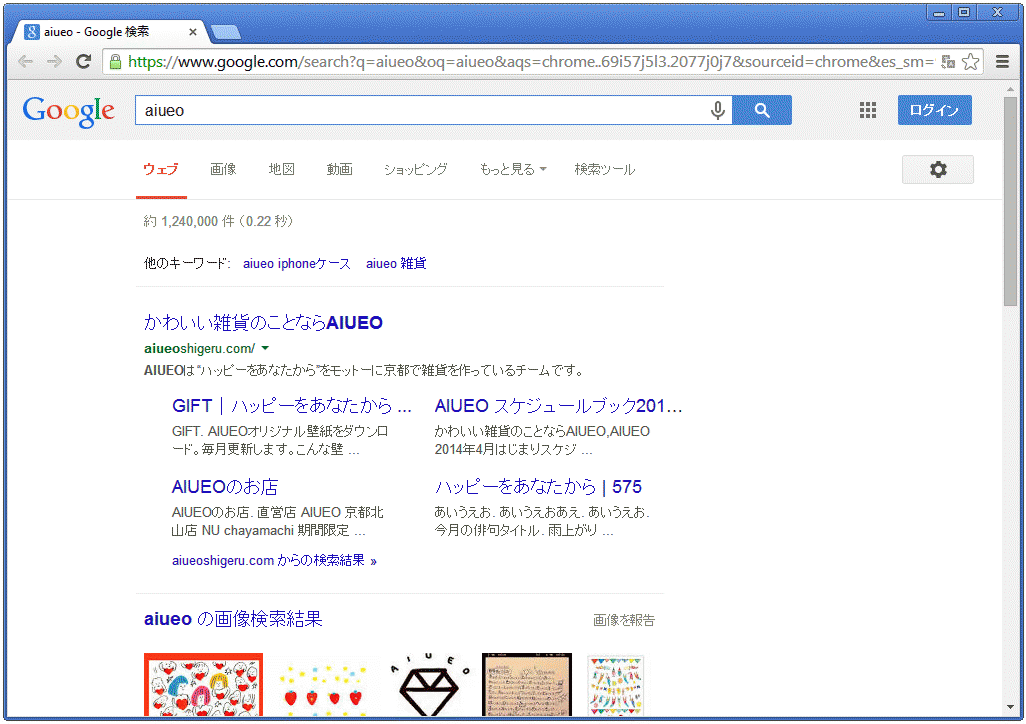The width and height of the screenshot is (1026, 724).
Task: Switch to the 画像 tab
Action: [223, 170]
